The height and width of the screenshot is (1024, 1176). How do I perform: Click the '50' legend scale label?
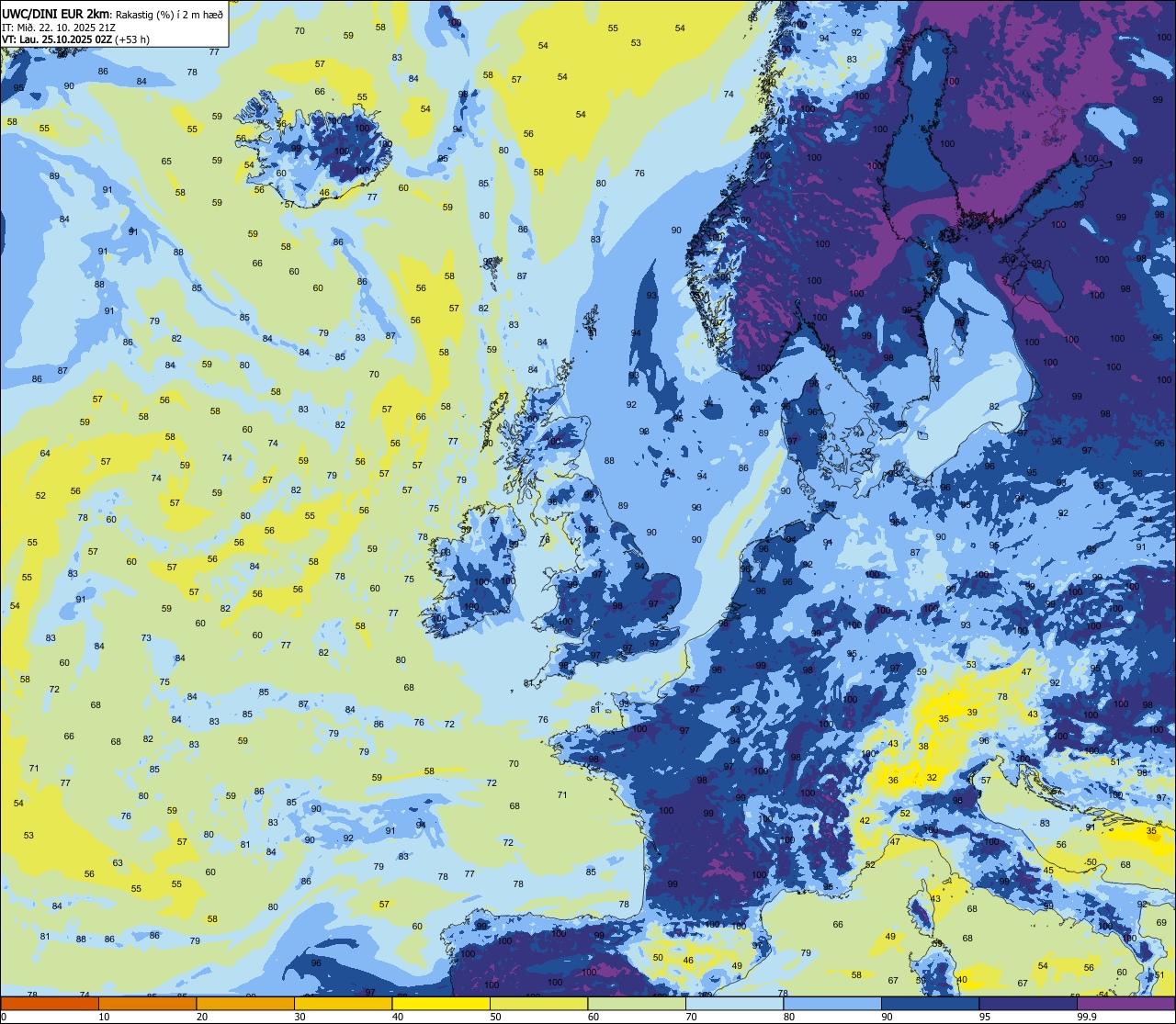(496, 1017)
